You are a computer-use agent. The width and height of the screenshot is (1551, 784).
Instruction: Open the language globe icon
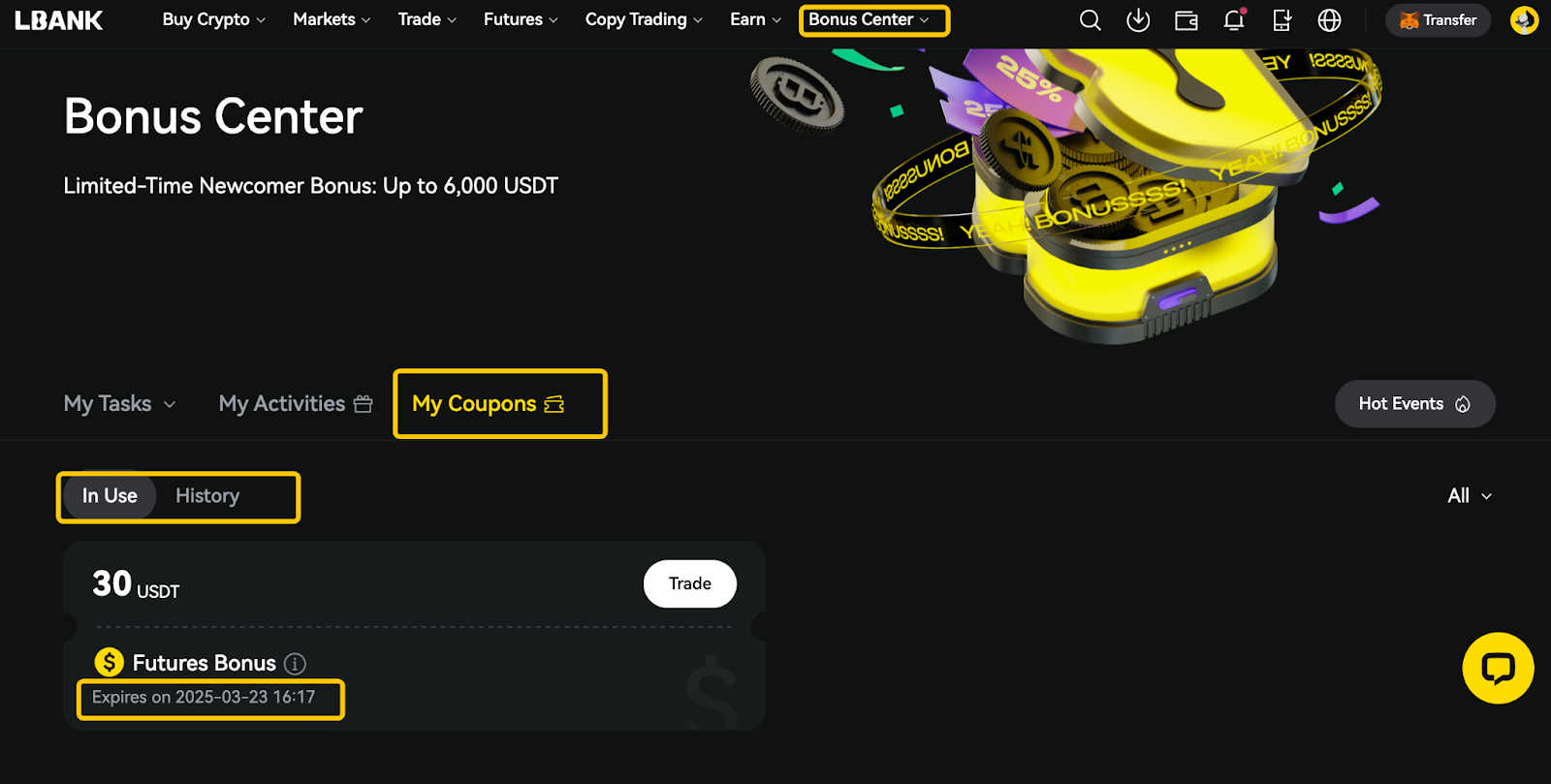point(1330,20)
